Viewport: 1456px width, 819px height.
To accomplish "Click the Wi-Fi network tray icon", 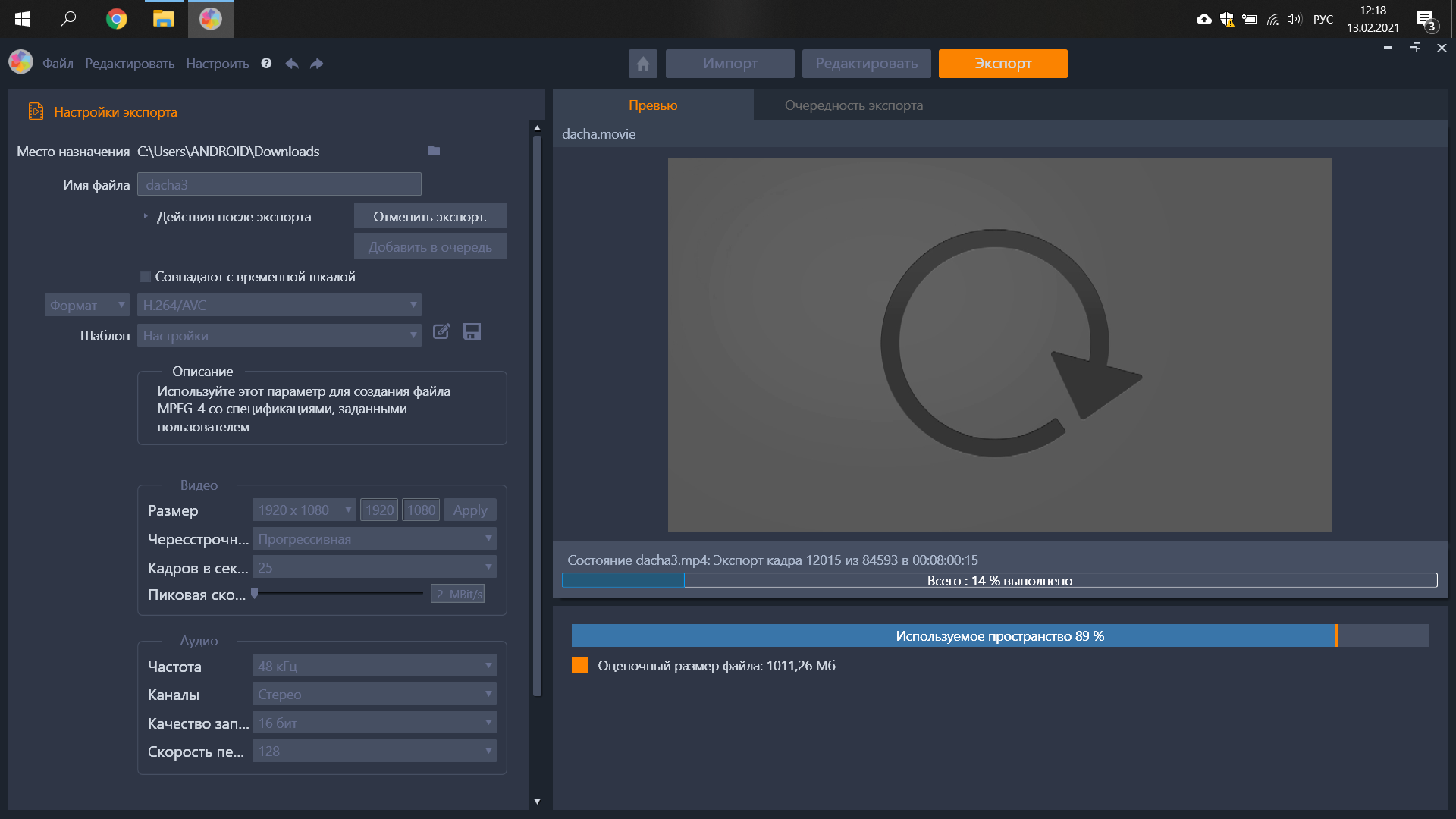I will point(1272,19).
